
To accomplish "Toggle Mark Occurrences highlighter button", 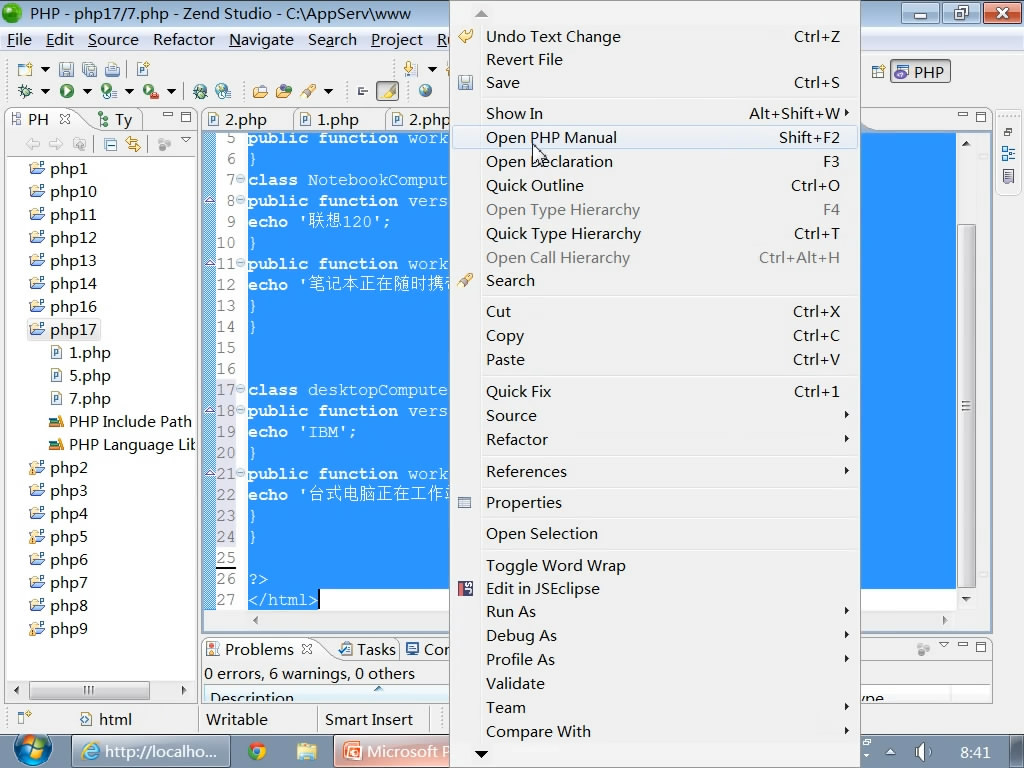I will (387, 91).
